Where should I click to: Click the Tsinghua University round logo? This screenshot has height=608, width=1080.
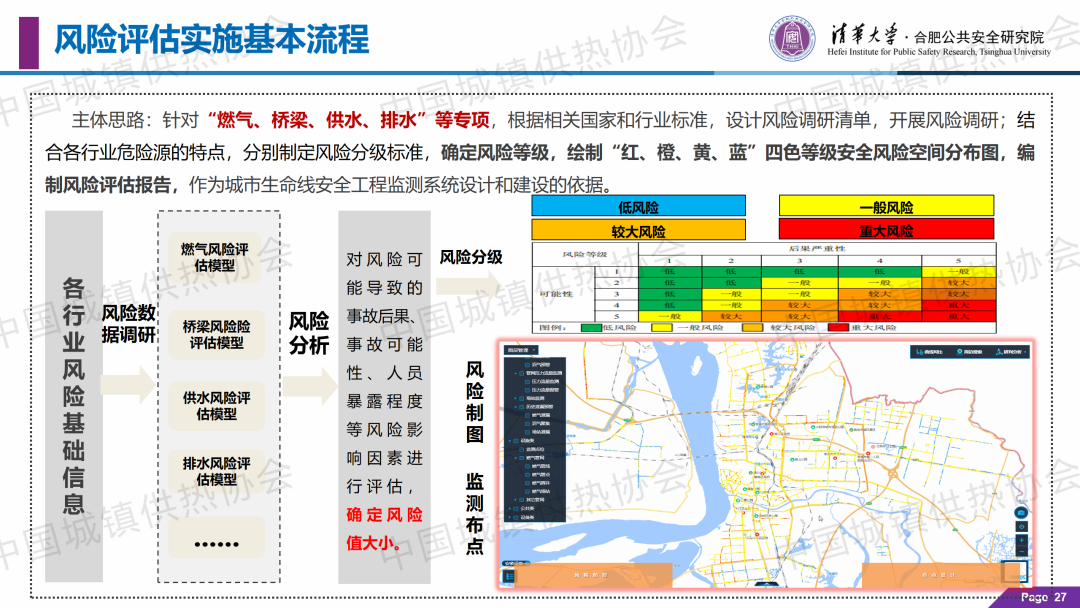pos(791,40)
